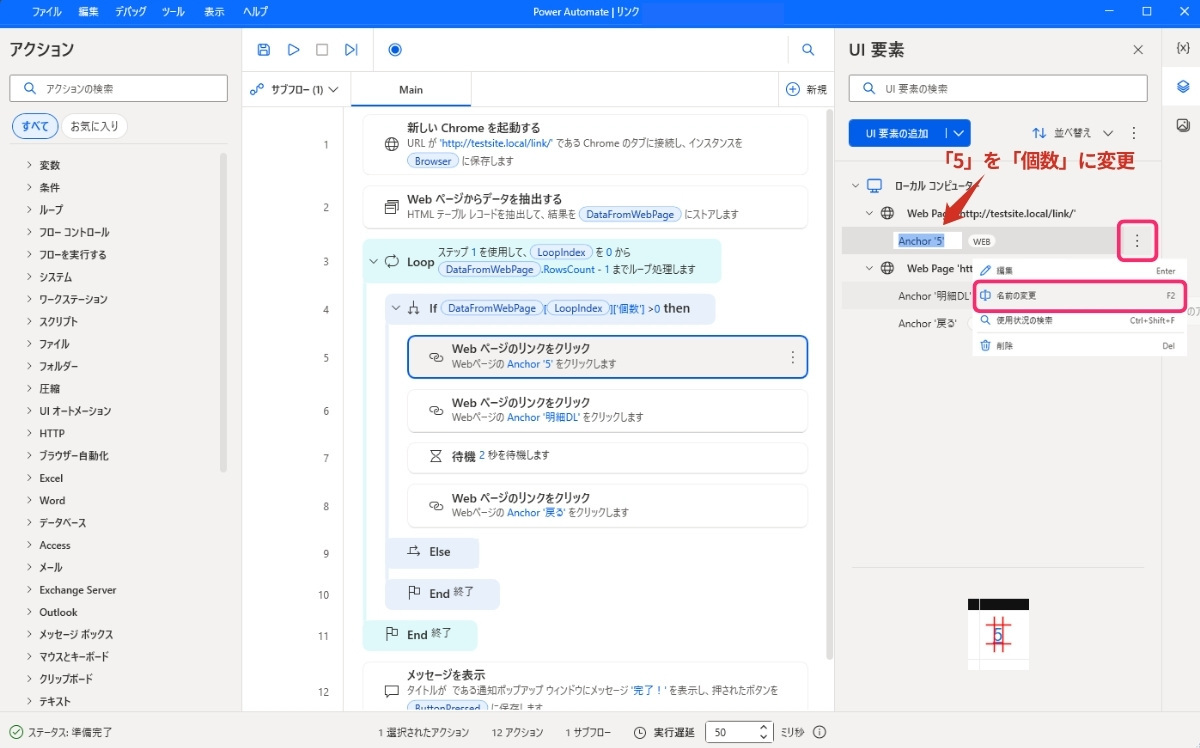Save the flow with the disk icon
Viewport: 1200px width, 748px height.
click(x=264, y=49)
